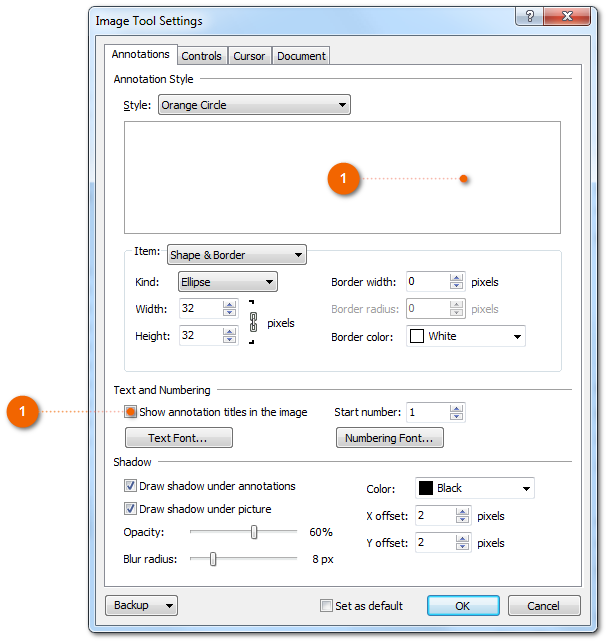Open the Style dropdown showing Orange Circle
This screenshot has height=643, width=608.
tap(254, 105)
